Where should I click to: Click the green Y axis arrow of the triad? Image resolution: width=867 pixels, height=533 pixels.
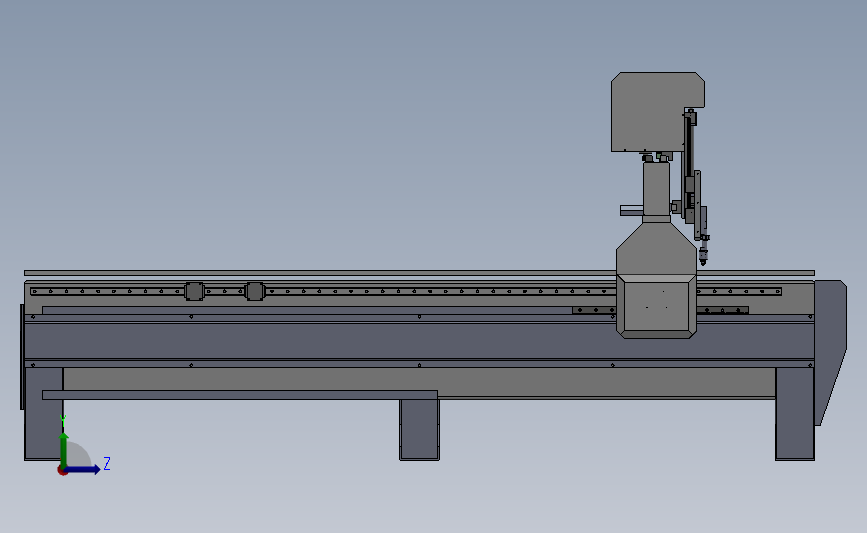pyautogui.click(x=64, y=451)
